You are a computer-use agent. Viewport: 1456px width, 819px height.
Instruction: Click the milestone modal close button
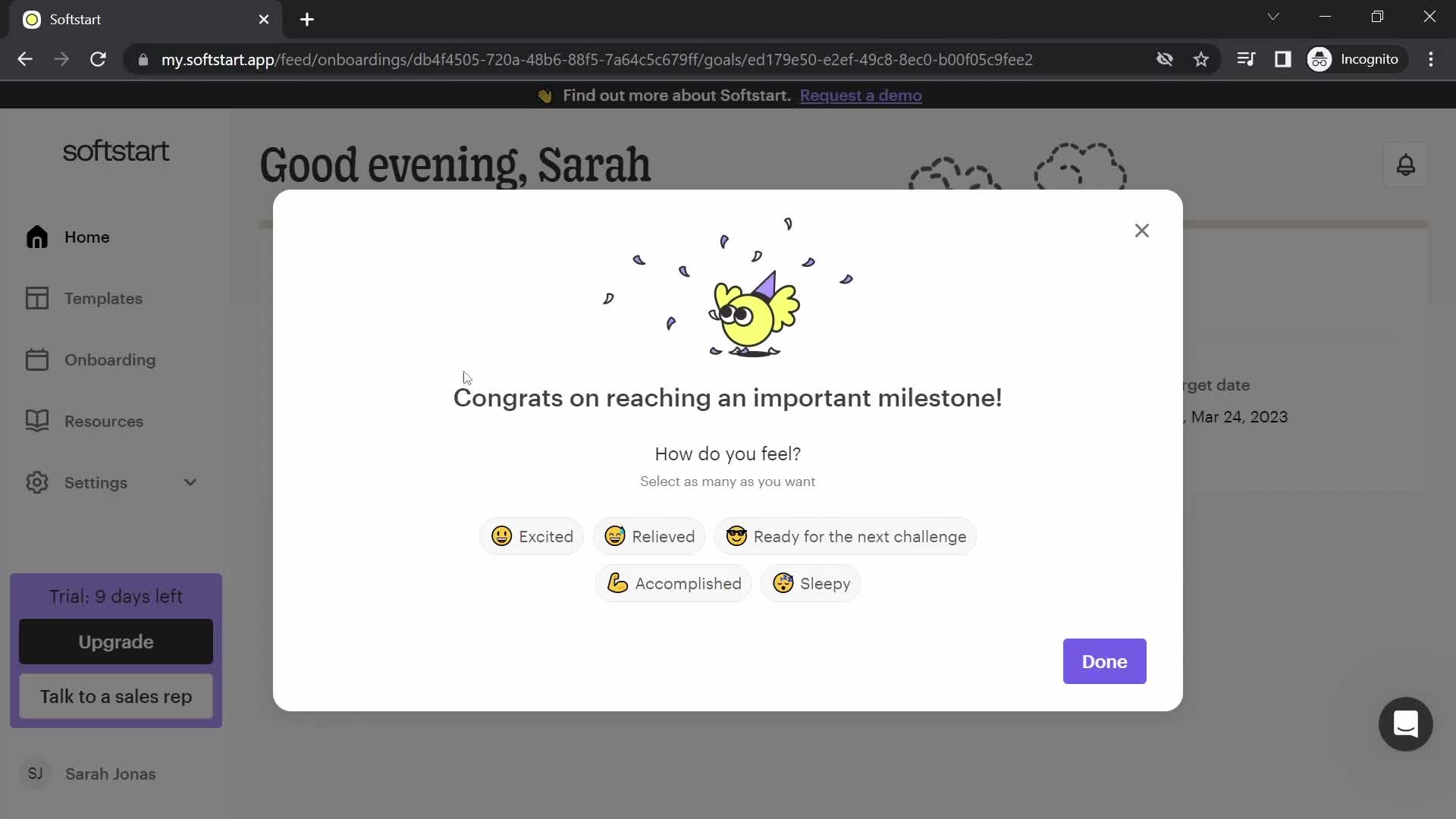pos(1142,230)
